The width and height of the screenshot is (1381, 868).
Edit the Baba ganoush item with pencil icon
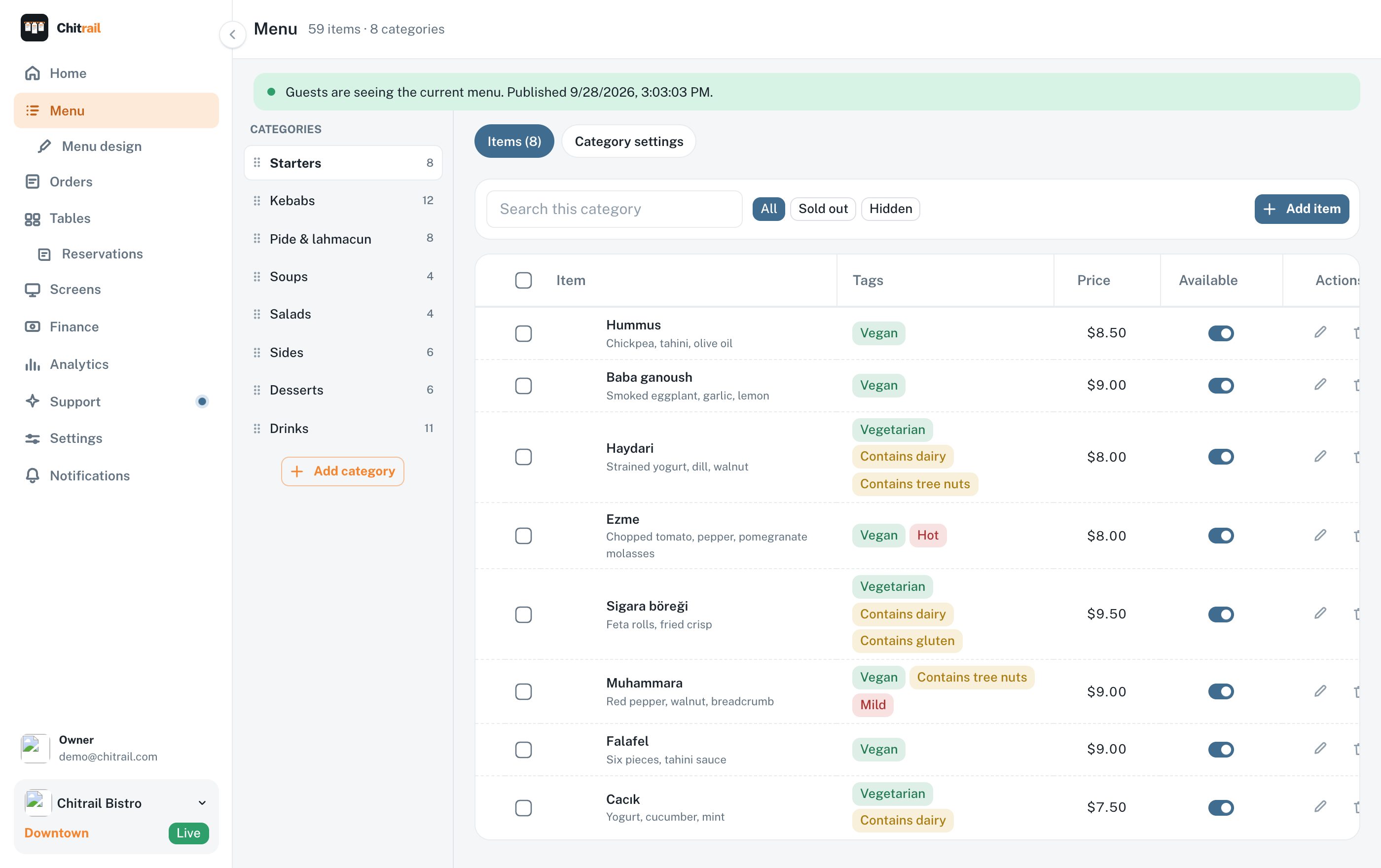click(1320, 385)
